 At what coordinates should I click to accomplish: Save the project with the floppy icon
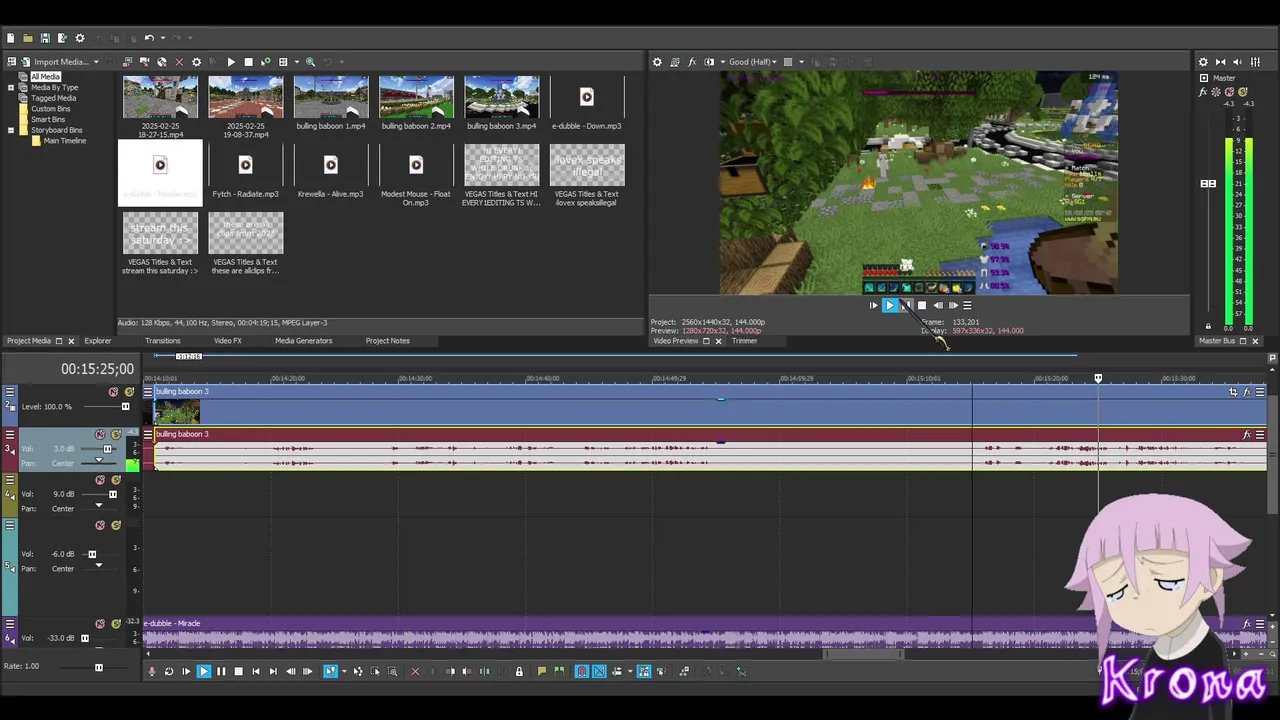pyautogui.click(x=45, y=38)
